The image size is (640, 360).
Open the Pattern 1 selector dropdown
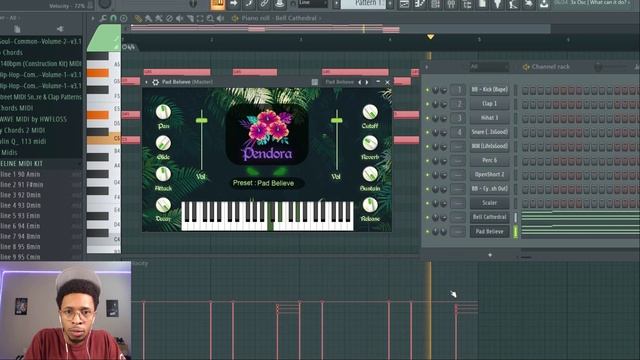(363, 4)
